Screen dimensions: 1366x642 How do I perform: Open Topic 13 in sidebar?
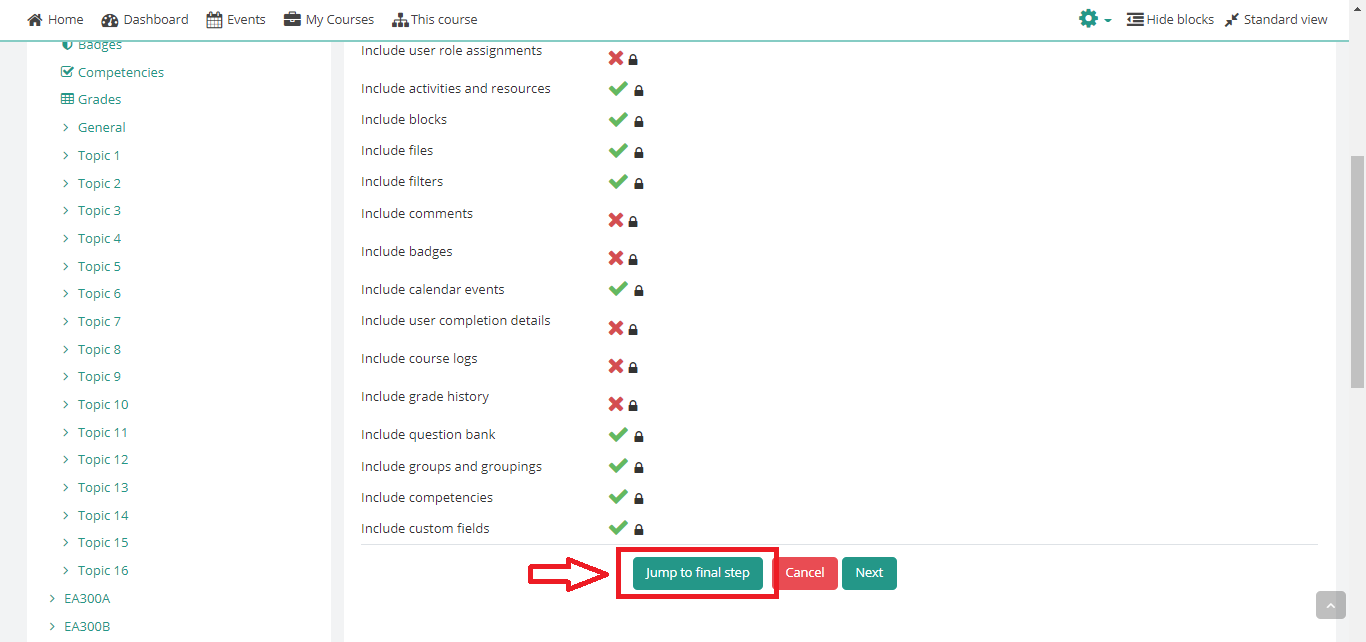(103, 487)
